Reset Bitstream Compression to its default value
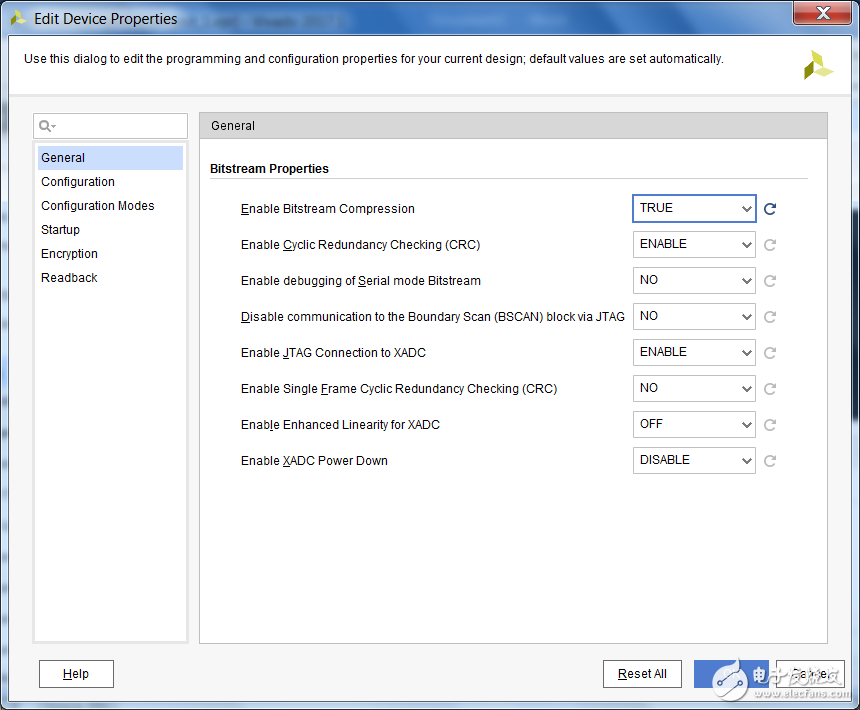The image size is (860, 710). point(770,209)
